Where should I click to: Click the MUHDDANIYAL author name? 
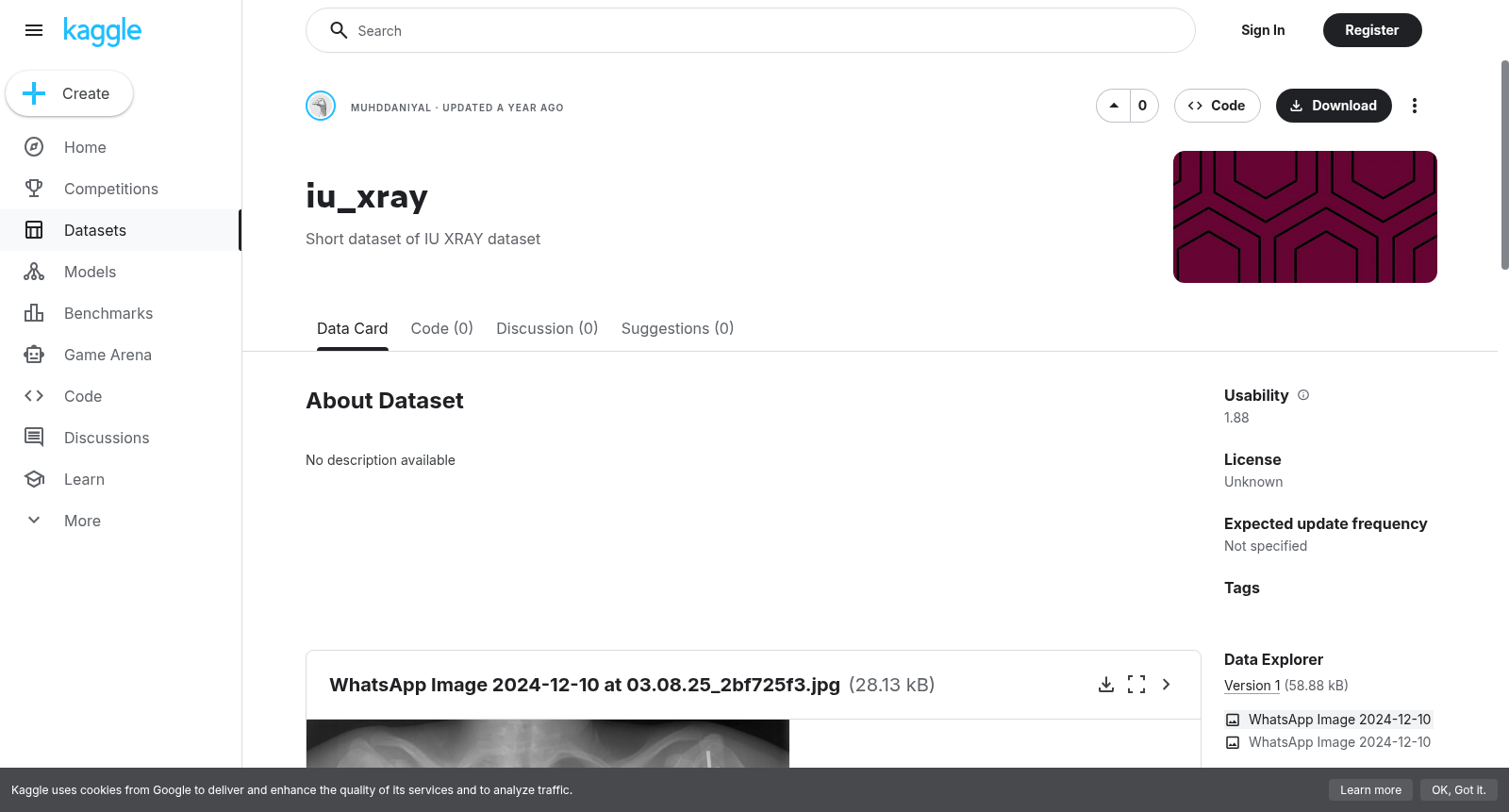click(390, 108)
